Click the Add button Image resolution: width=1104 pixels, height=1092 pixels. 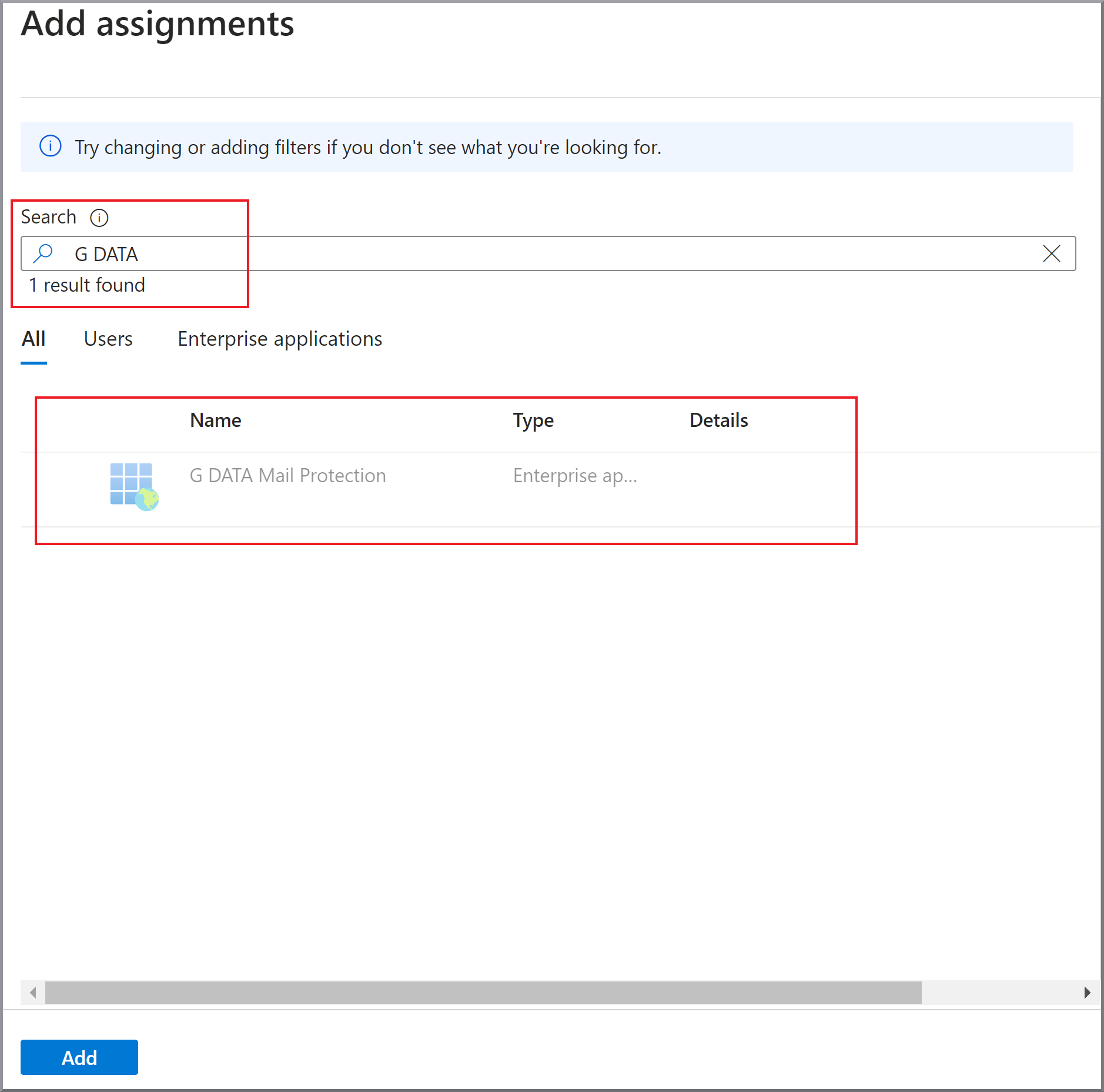(79, 1057)
